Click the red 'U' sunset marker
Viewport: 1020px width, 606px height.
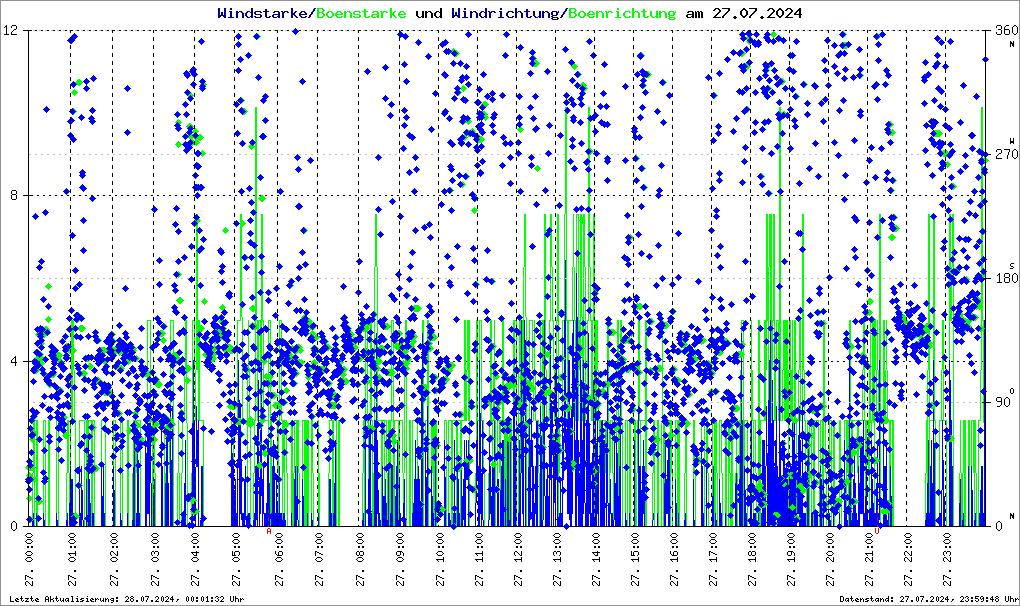tap(877, 531)
